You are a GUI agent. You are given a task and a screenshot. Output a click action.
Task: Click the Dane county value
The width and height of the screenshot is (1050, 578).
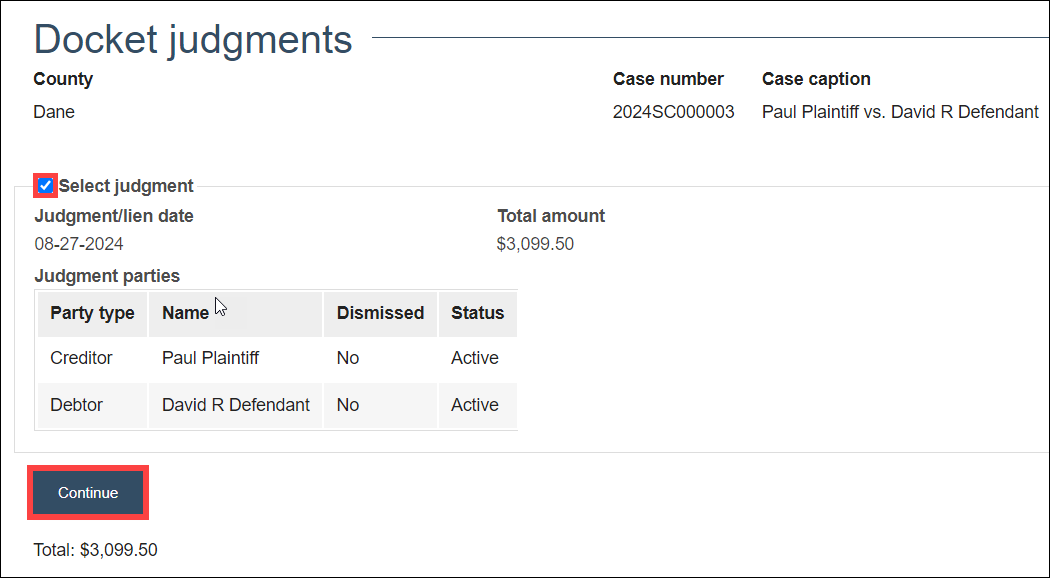[54, 112]
